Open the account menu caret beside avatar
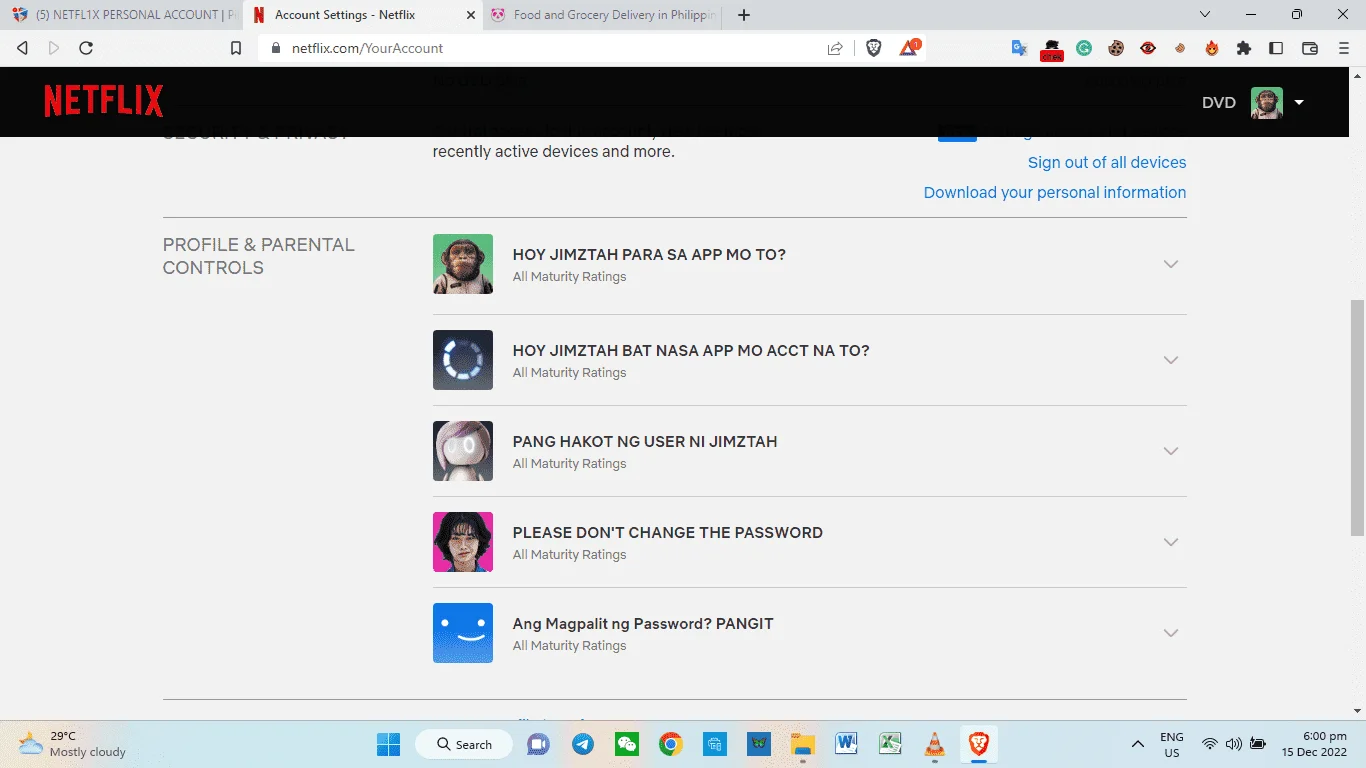The width and height of the screenshot is (1366, 768). 1299,103
